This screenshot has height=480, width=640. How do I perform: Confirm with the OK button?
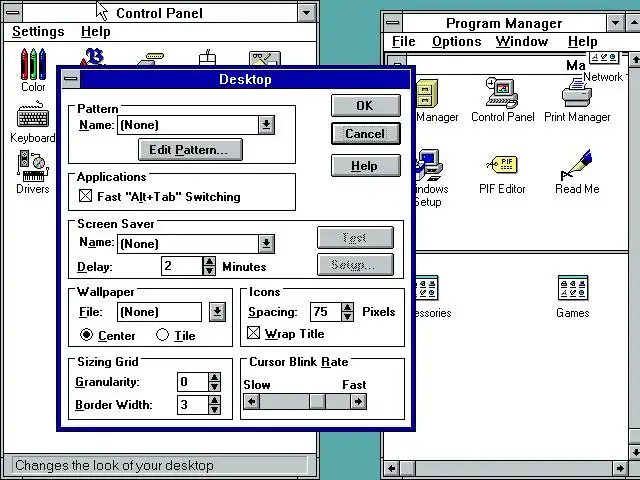(366, 105)
